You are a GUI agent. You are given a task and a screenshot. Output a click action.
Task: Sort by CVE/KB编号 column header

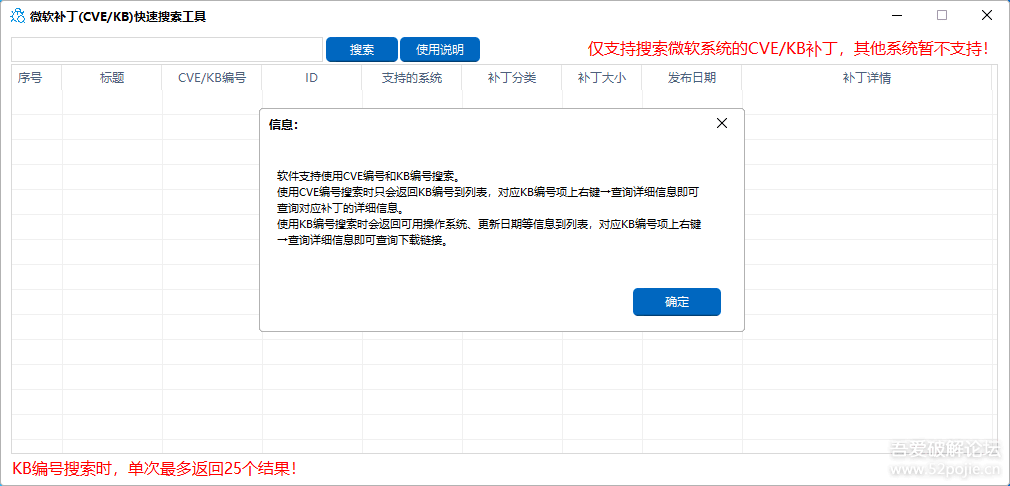tap(212, 78)
